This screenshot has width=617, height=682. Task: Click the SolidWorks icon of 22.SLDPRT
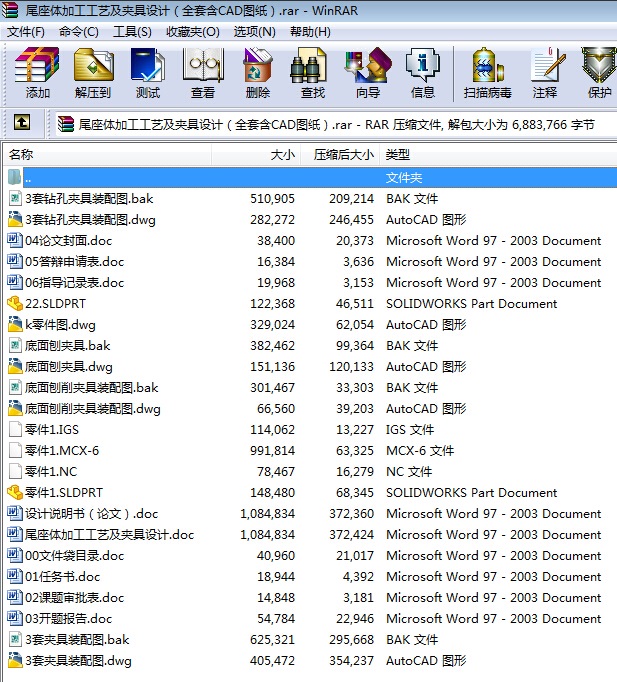pos(15,303)
